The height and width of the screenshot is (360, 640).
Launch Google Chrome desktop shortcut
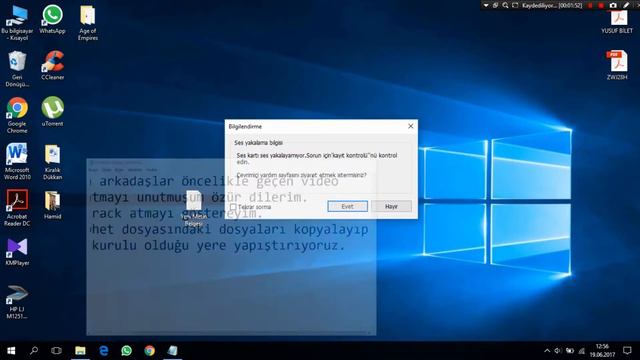pos(17,115)
